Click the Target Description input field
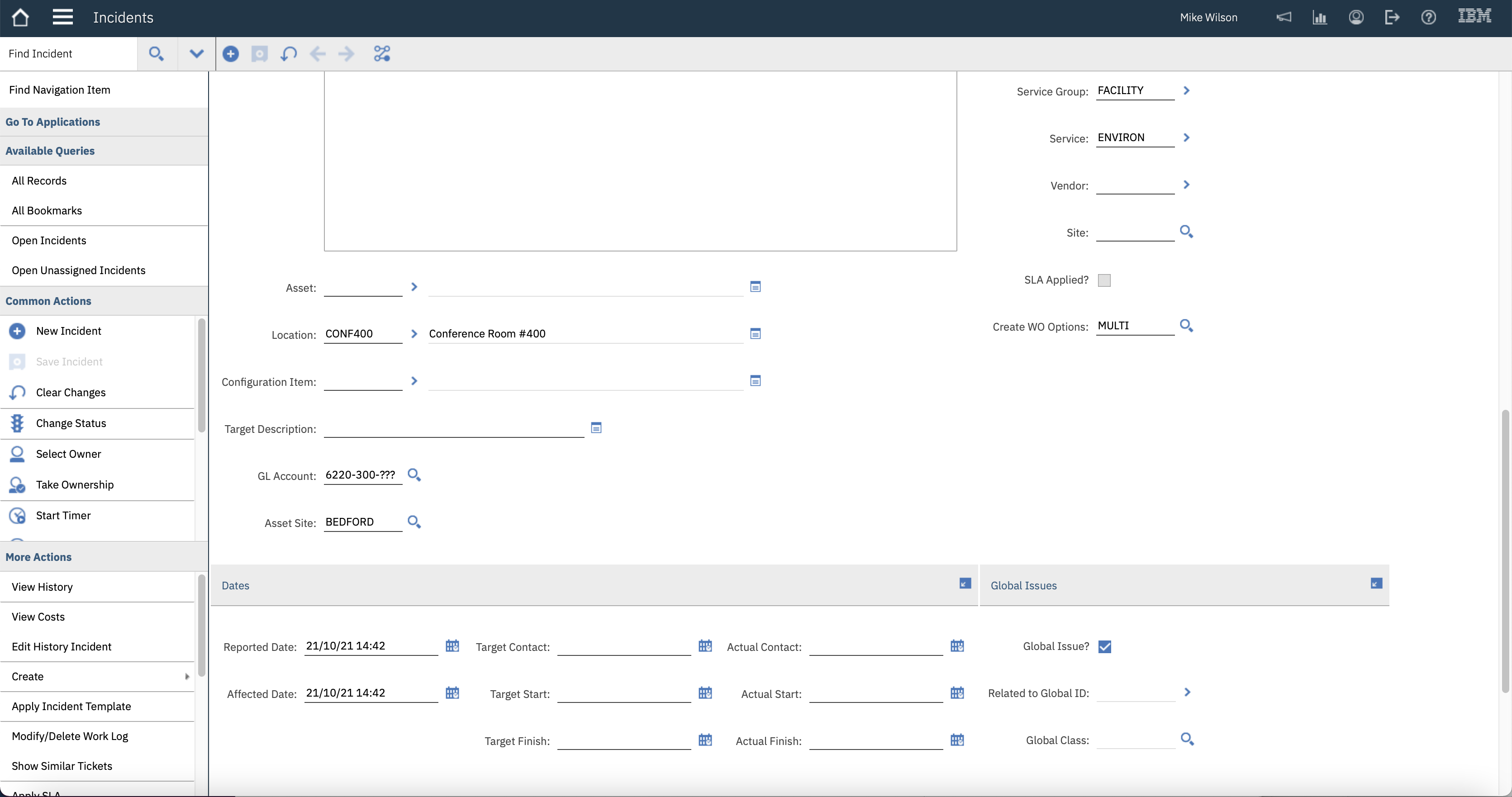Image resolution: width=1512 pixels, height=797 pixels. (x=453, y=429)
